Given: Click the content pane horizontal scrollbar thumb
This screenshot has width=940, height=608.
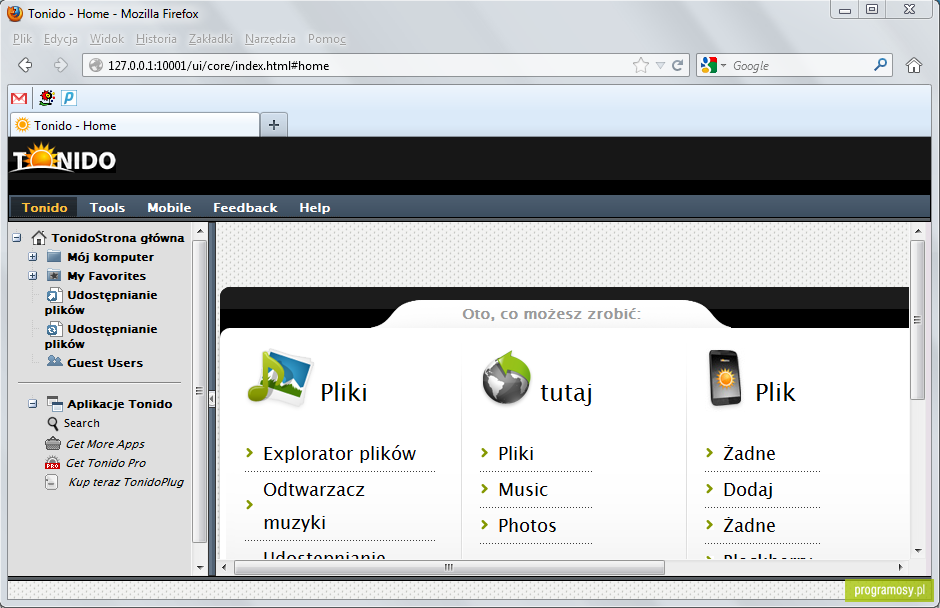Looking at the screenshot, I should [449, 567].
